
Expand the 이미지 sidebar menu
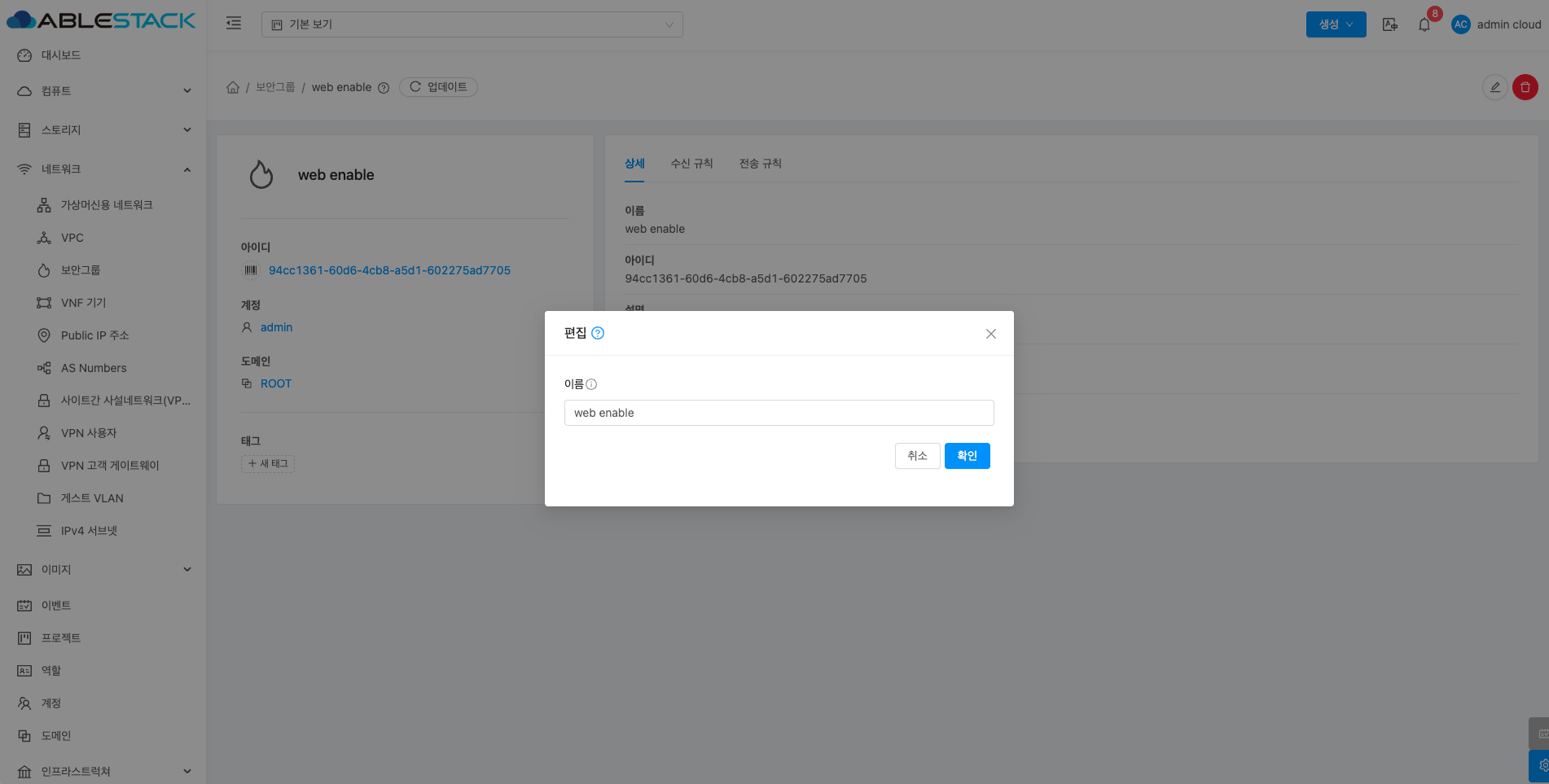103,570
